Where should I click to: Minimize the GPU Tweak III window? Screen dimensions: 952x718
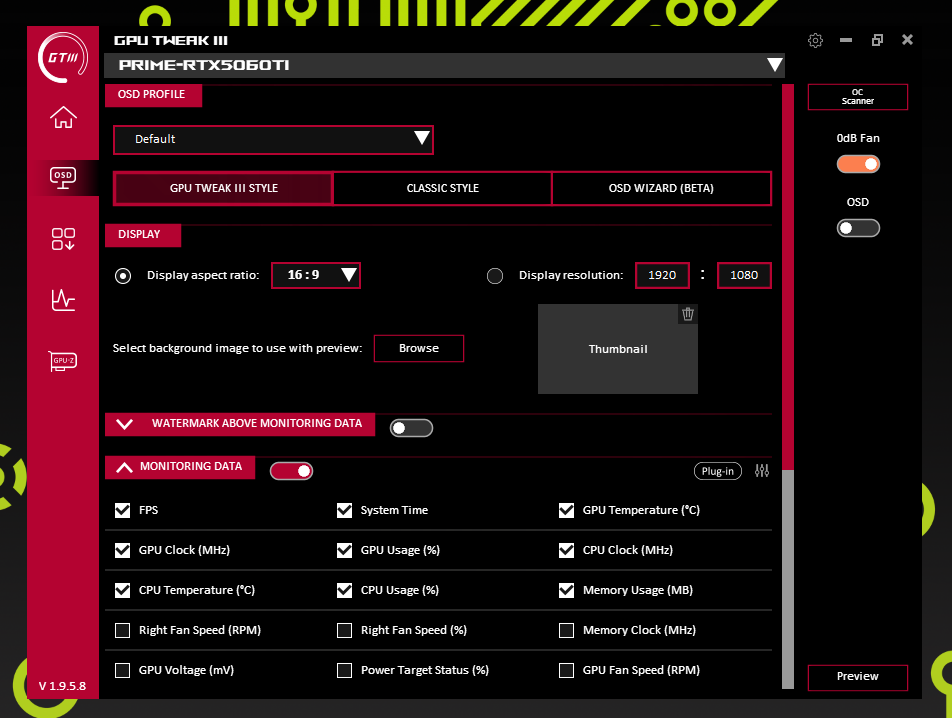tap(846, 40)
